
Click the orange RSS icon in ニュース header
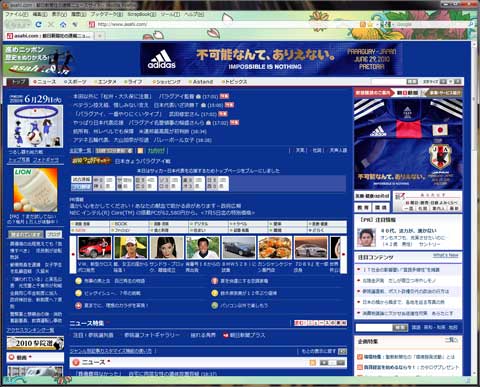[x=312, y=362]
